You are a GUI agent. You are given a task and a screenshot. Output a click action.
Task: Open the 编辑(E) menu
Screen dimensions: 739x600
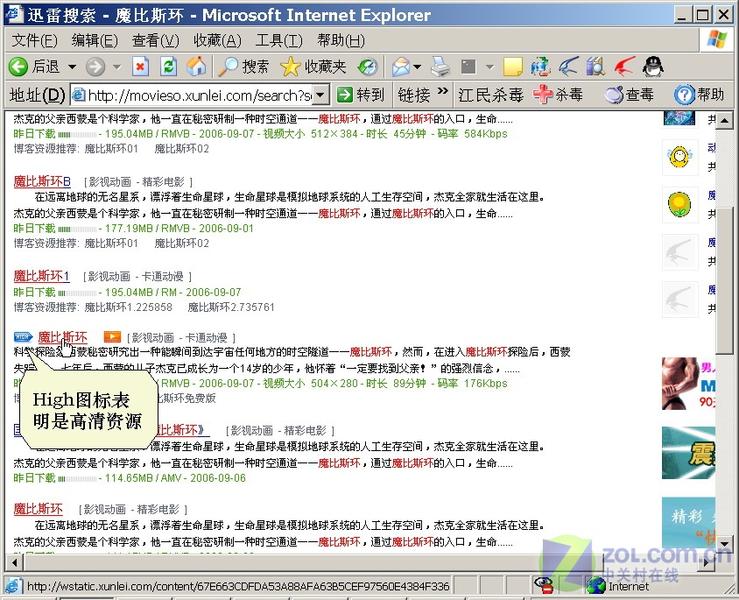(x=95, y=41)
